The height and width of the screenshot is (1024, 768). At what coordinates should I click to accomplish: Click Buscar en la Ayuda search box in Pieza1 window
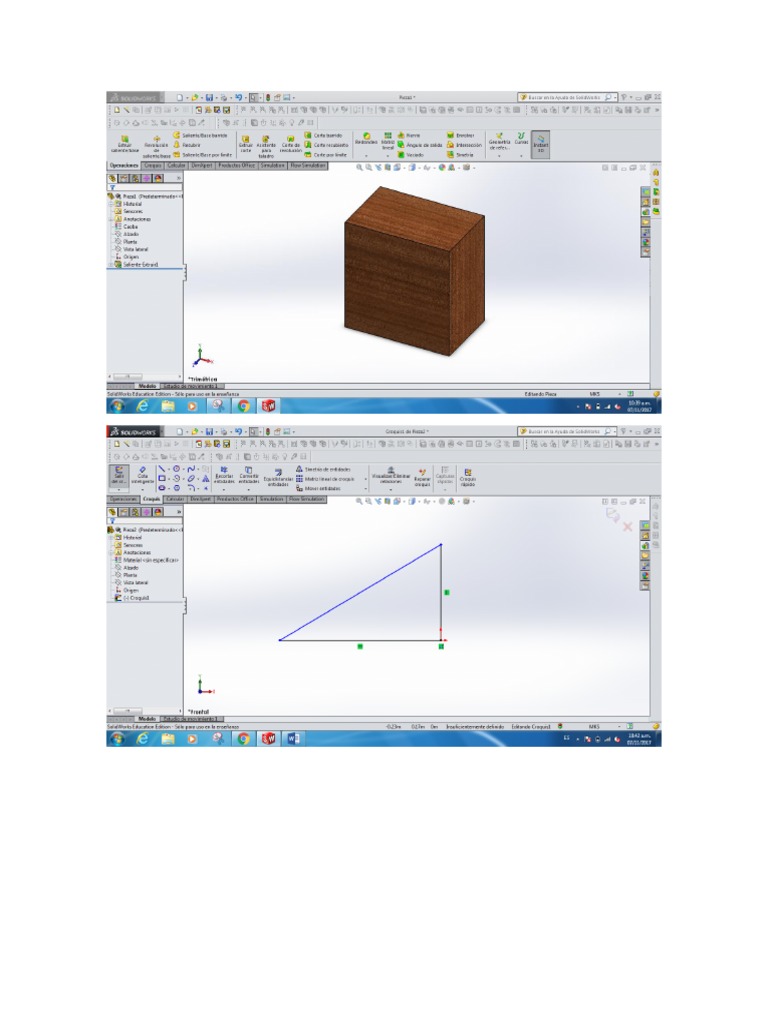(x=566, y=97)
